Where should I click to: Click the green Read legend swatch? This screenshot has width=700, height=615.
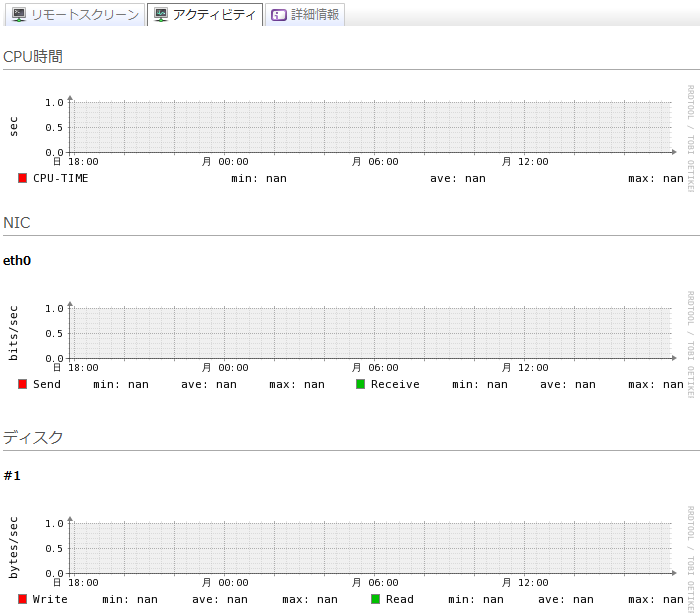376,599
